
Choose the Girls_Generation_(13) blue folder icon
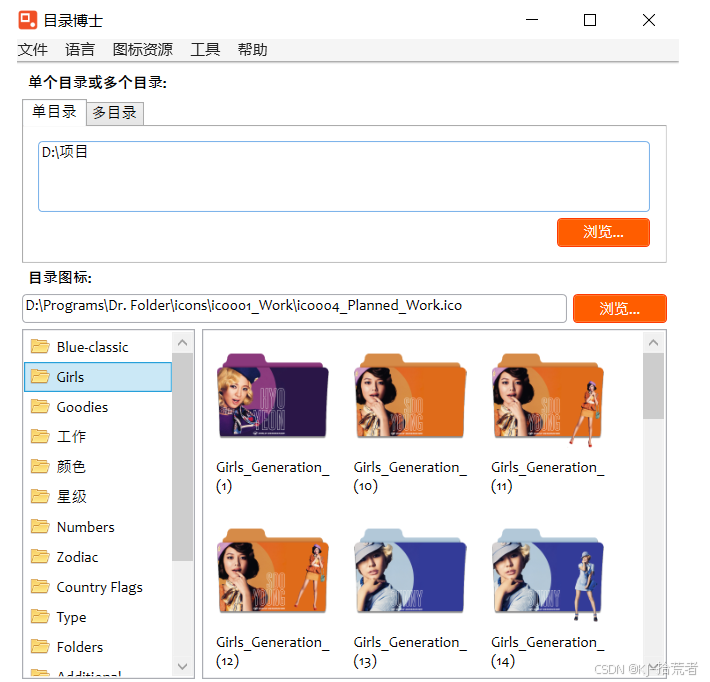[x=410, y=571]
